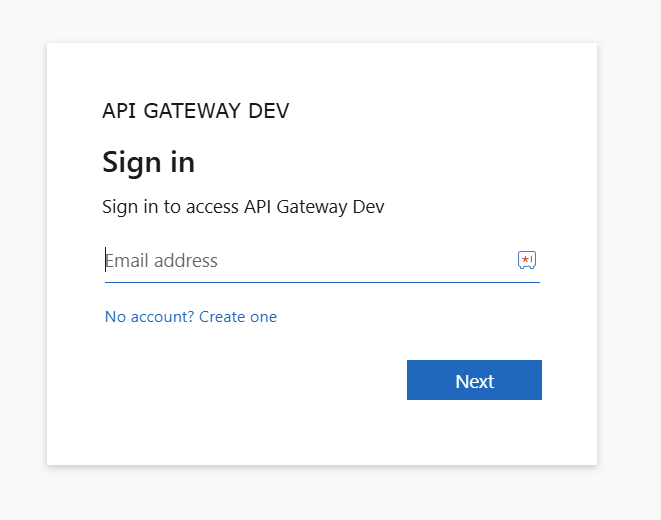Open the 'No account? Create one' link

(191, 317)
